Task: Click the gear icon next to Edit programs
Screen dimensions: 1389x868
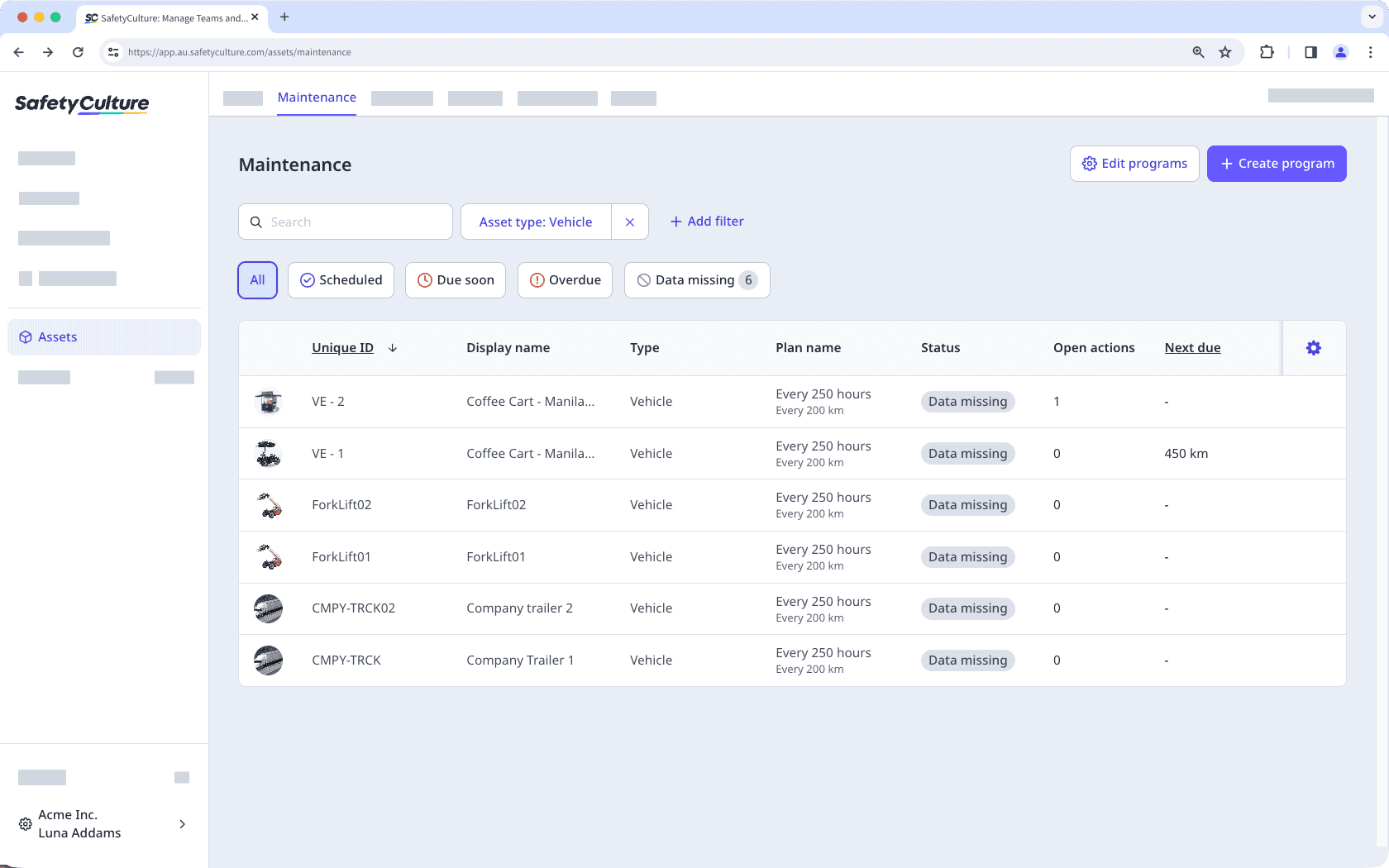Action: pyautogui.click(x=1089, y=163)
